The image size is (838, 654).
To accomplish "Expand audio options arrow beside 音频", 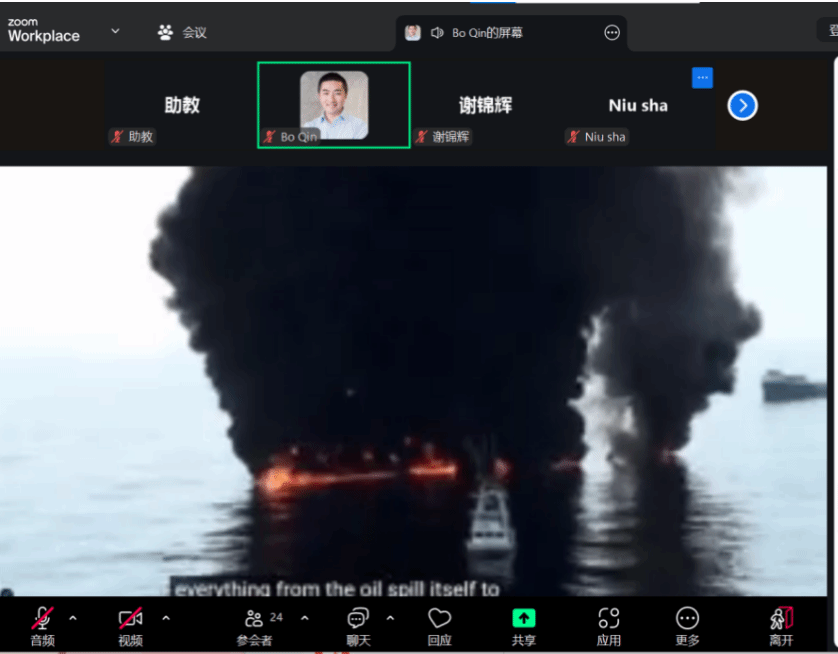I will [x=72, y=618].
